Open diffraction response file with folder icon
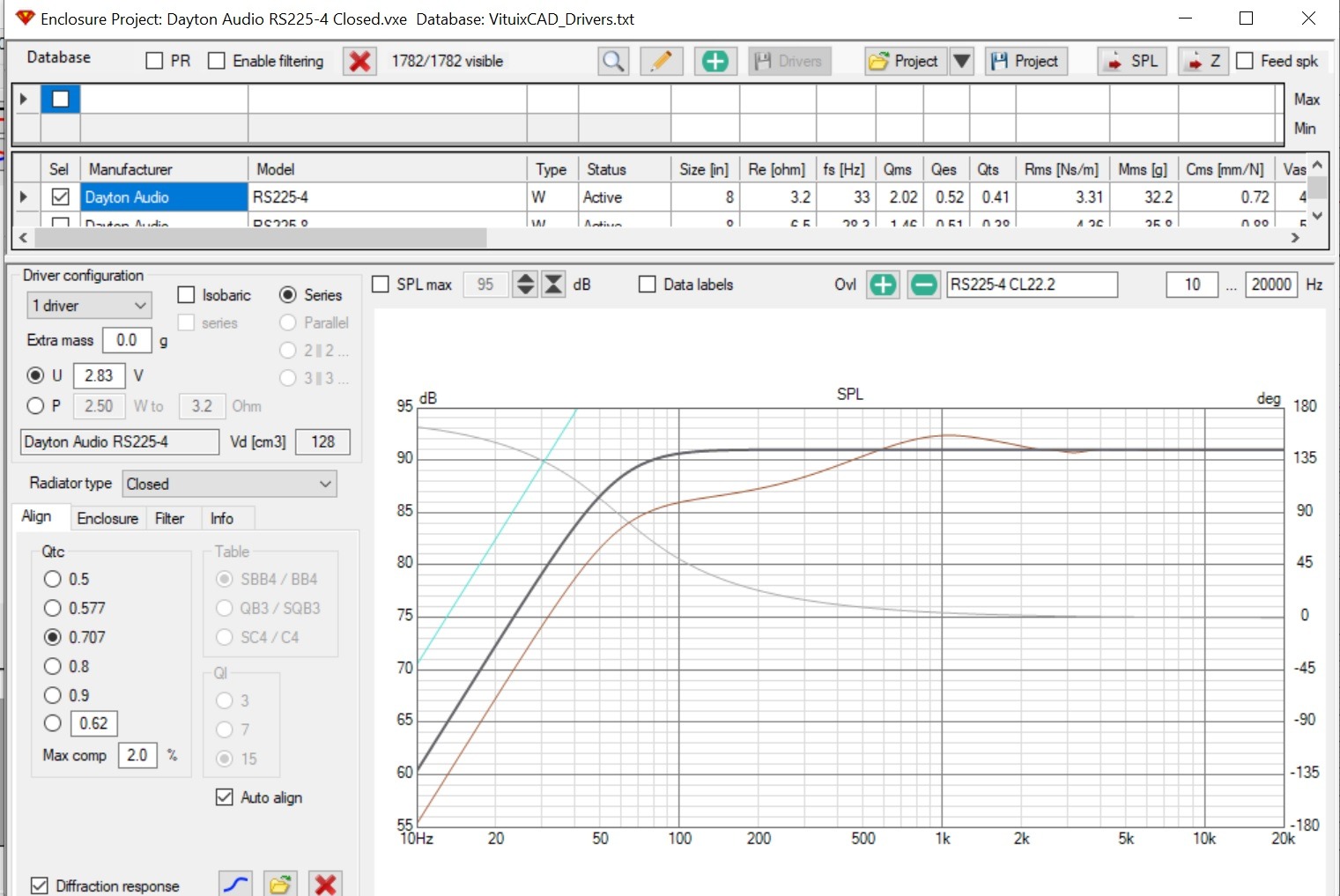Screen dimensions: 1340x896 (x=279, y=884)
